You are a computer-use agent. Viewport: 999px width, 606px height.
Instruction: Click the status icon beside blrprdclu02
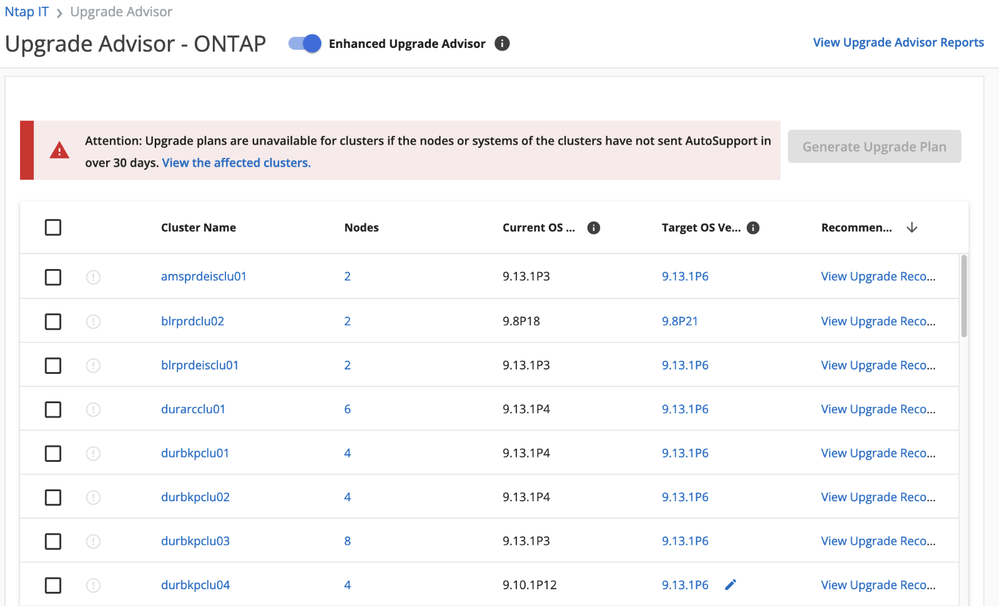point(93,321)
